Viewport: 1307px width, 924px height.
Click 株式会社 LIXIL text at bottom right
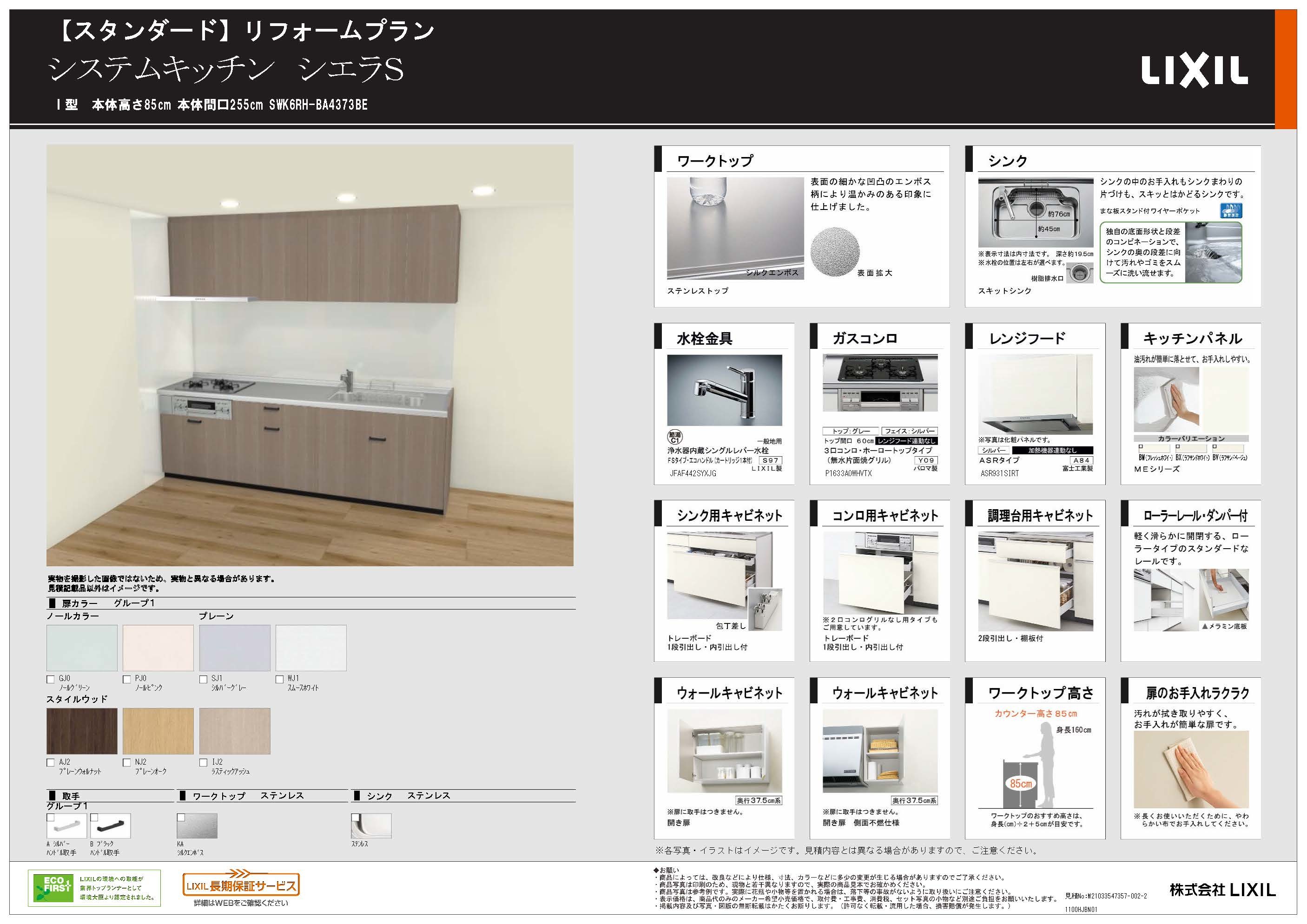tap(1222, 890)
